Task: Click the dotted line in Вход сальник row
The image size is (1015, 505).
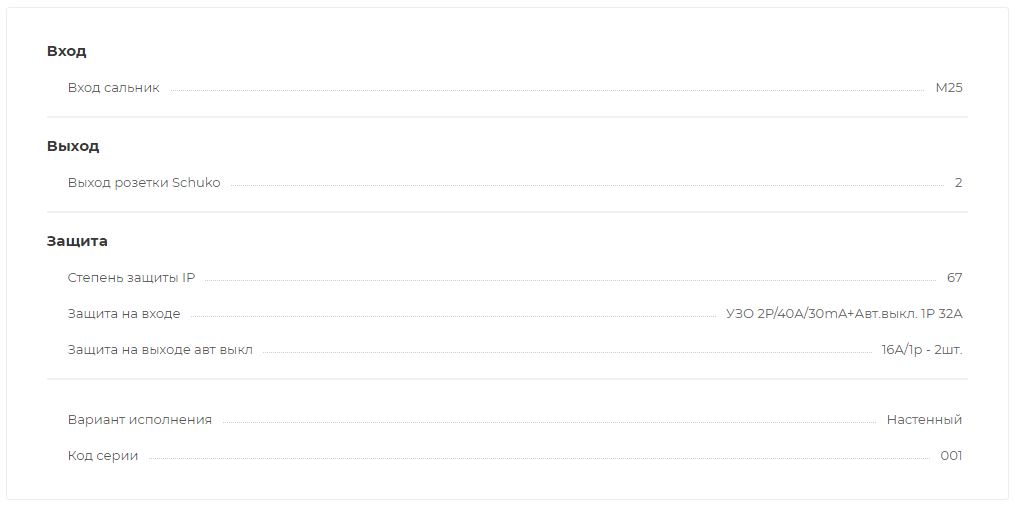Action: tap(548, 91)
